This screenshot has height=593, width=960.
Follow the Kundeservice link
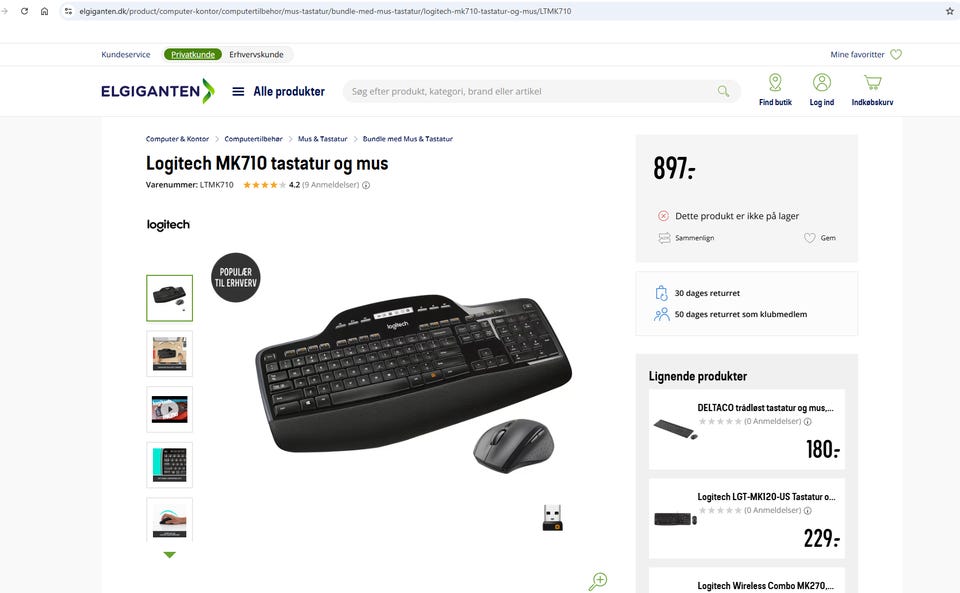pos(126,54)
